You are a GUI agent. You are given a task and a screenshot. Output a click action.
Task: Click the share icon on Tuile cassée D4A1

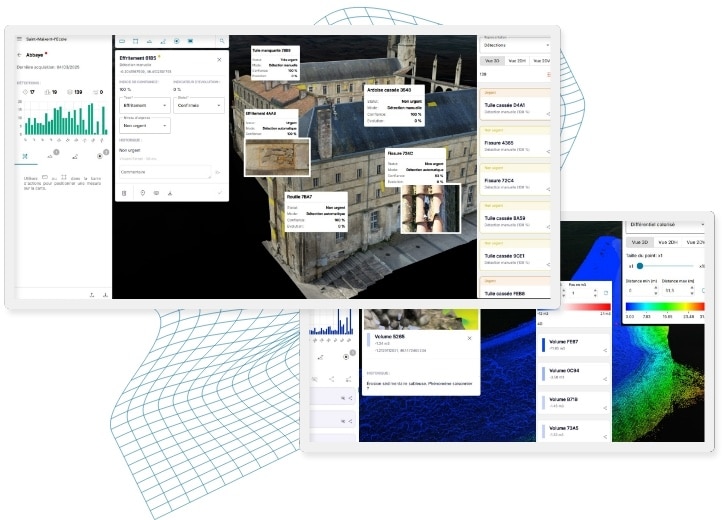pyautogui.click(x=548, y=113)
